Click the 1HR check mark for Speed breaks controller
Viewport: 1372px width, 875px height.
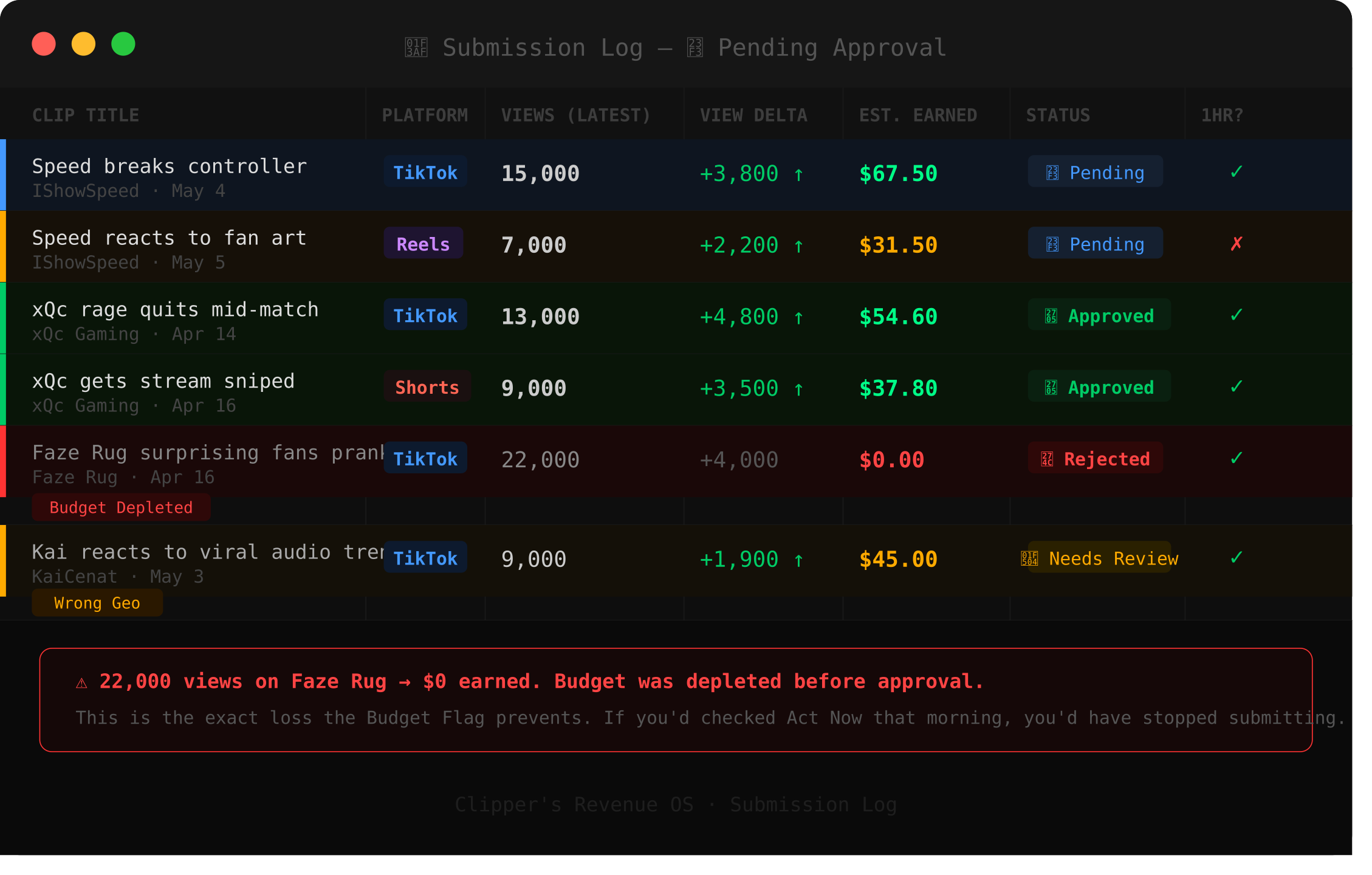pyautogui.click(x=1236, y=173)
